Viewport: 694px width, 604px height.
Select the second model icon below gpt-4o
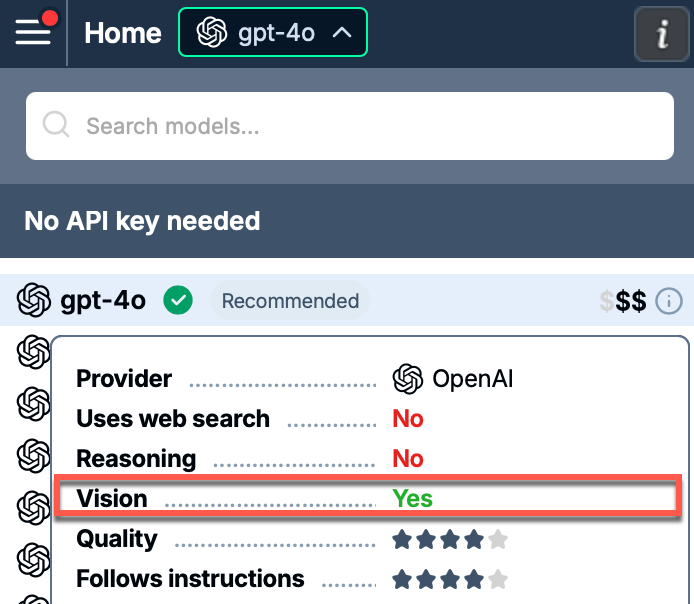point(33,404)
